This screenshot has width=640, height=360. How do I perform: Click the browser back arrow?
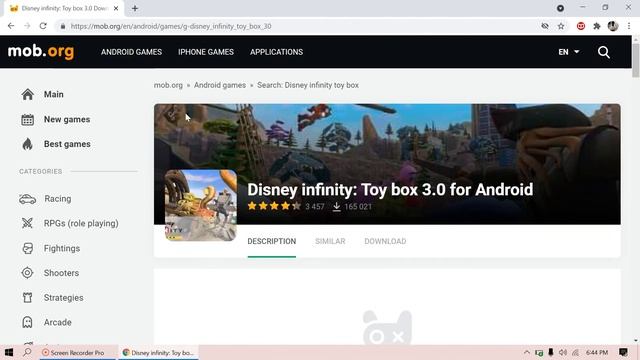[11, 26]
